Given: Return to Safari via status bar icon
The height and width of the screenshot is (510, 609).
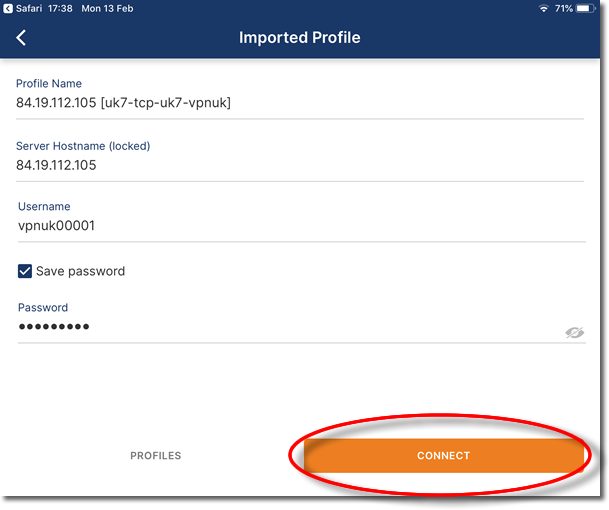Looking at the screenshot, I should 8,8.
